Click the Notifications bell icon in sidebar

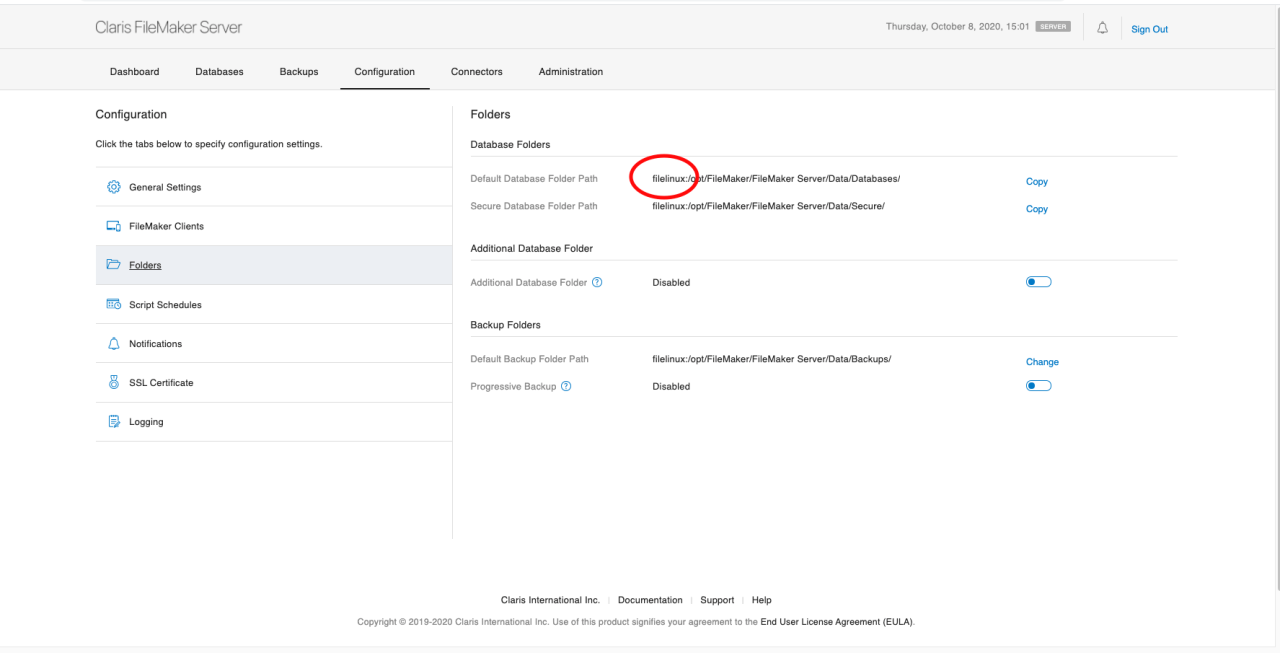tap(113, 343)
